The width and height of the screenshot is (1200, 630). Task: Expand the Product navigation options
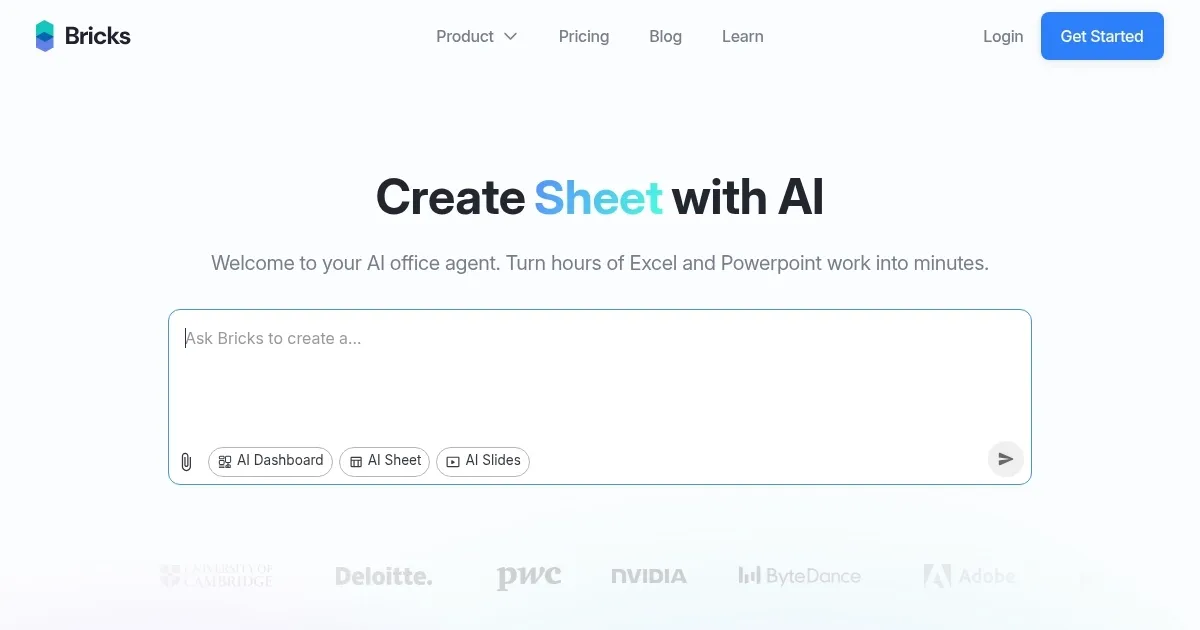[x=477, y=36]
